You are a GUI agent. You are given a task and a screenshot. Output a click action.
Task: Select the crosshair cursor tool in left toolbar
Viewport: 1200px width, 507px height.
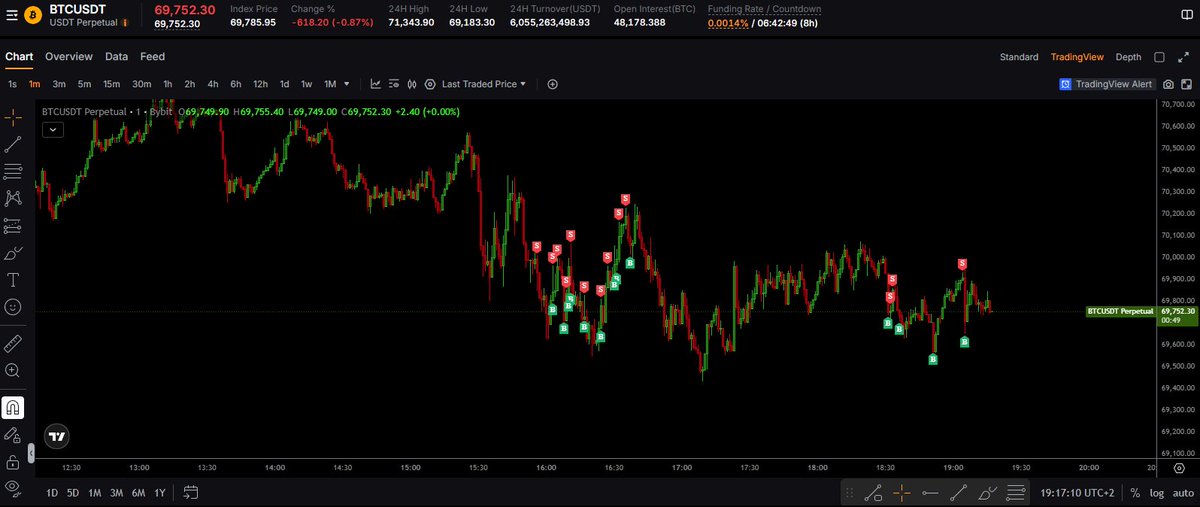coord(13,117)
